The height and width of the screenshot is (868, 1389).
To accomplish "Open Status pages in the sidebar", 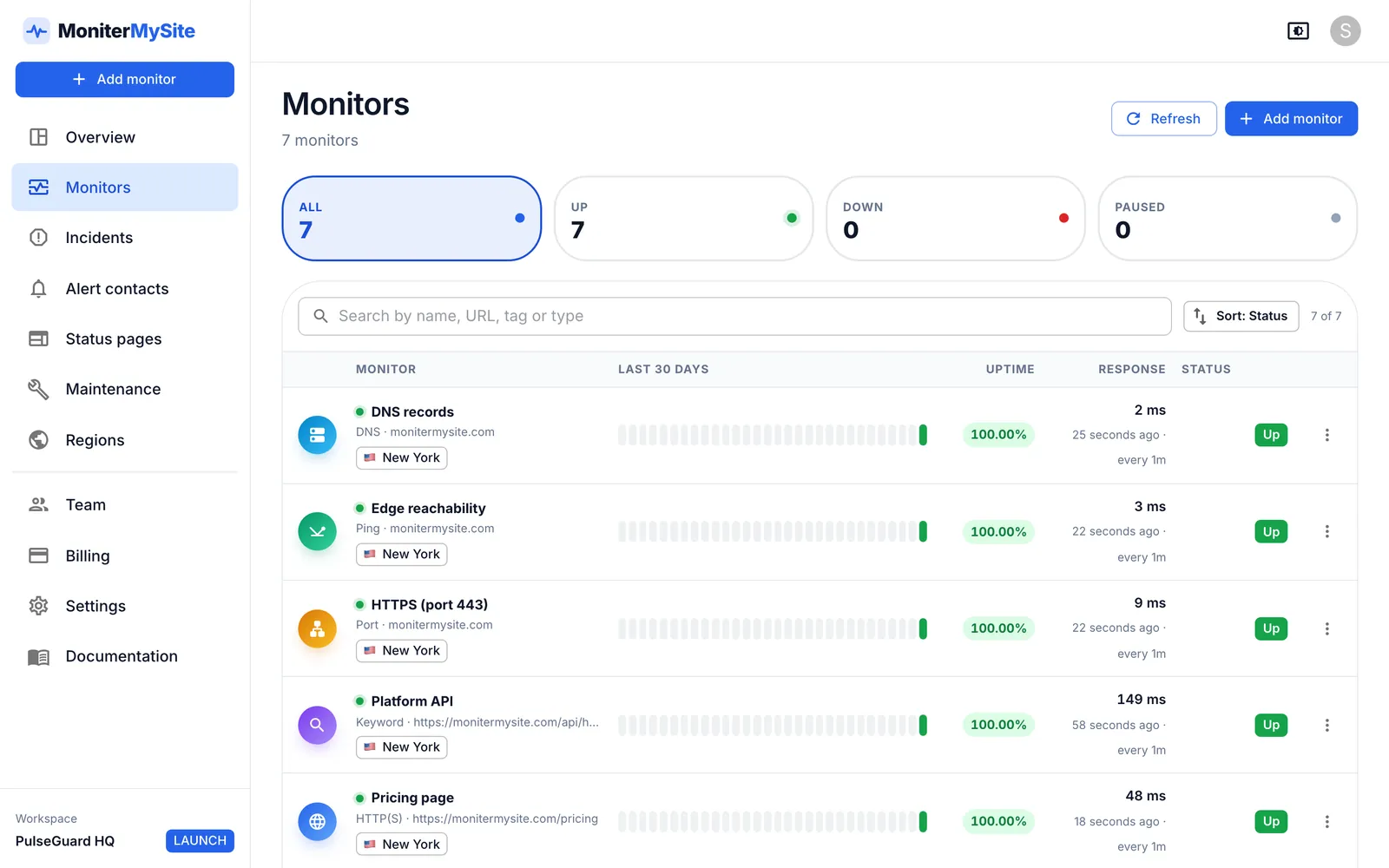I will tap(125, 339).
